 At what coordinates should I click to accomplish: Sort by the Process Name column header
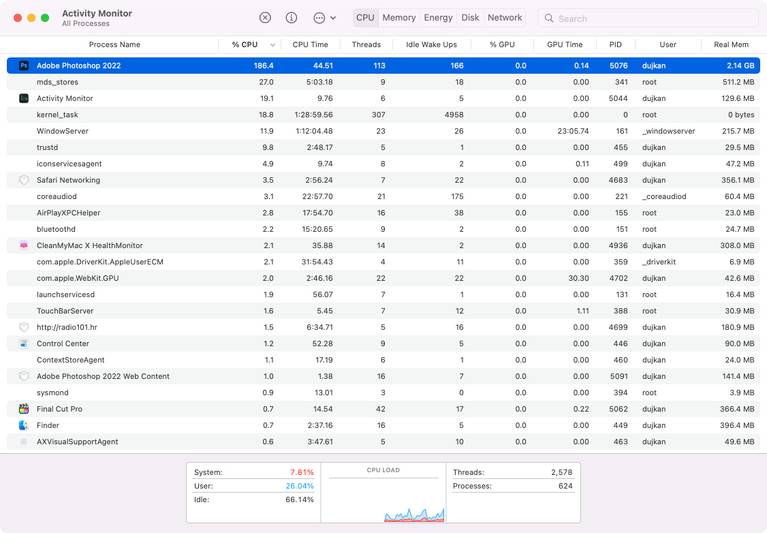click(115, 45)
